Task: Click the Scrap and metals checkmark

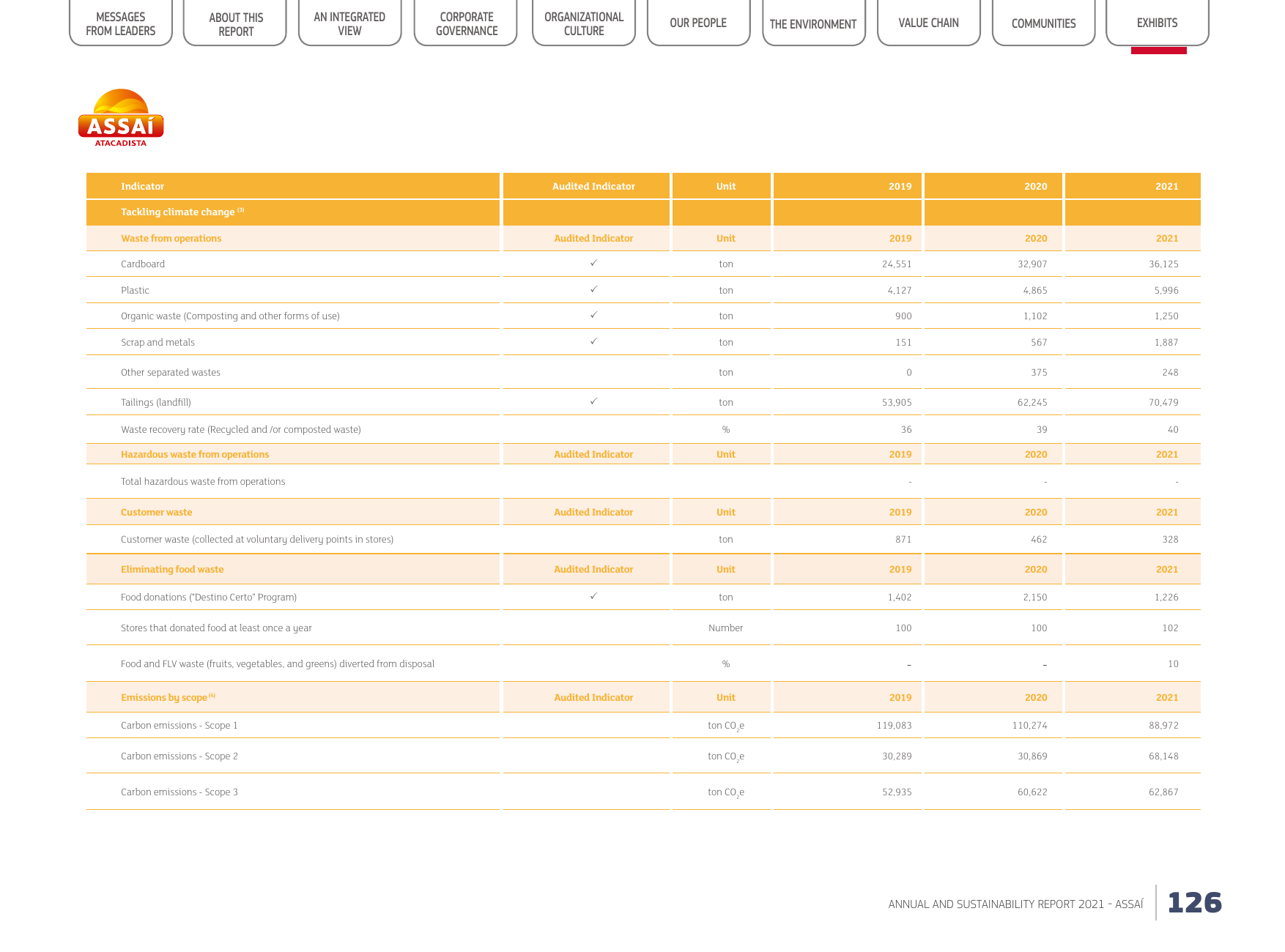Action: [593, 341]
